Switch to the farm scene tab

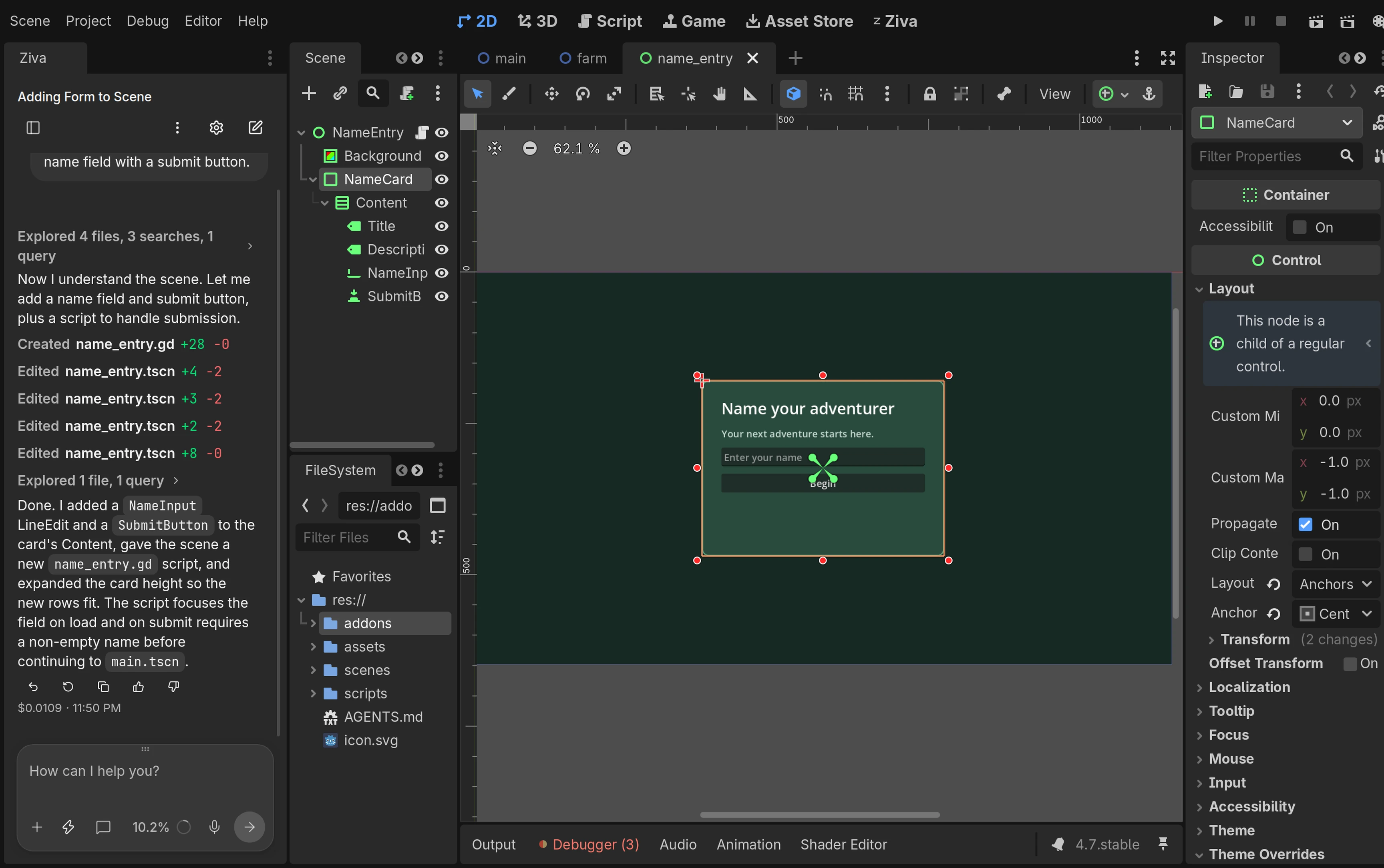pyautogui.click(x=583, y=58)
